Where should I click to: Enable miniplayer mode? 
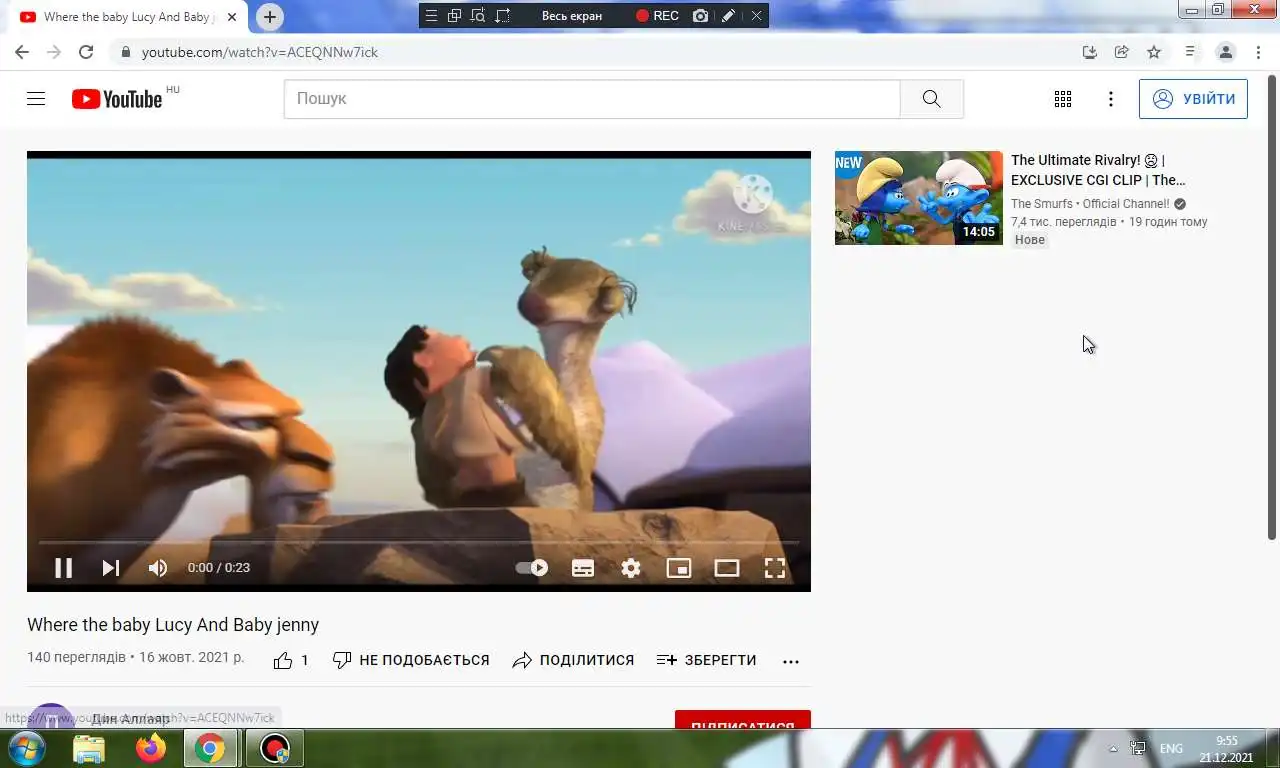[x=679, y=568]
